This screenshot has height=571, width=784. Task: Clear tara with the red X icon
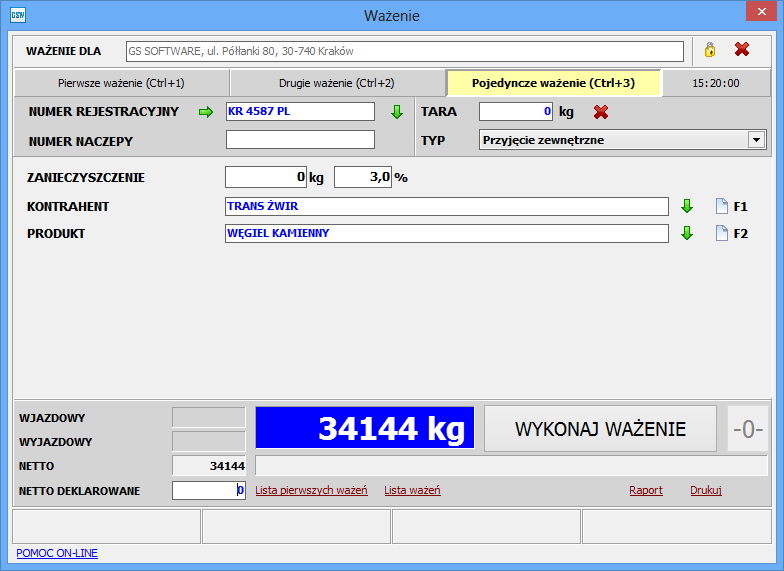pyautogui.click(x=601, y=112)
